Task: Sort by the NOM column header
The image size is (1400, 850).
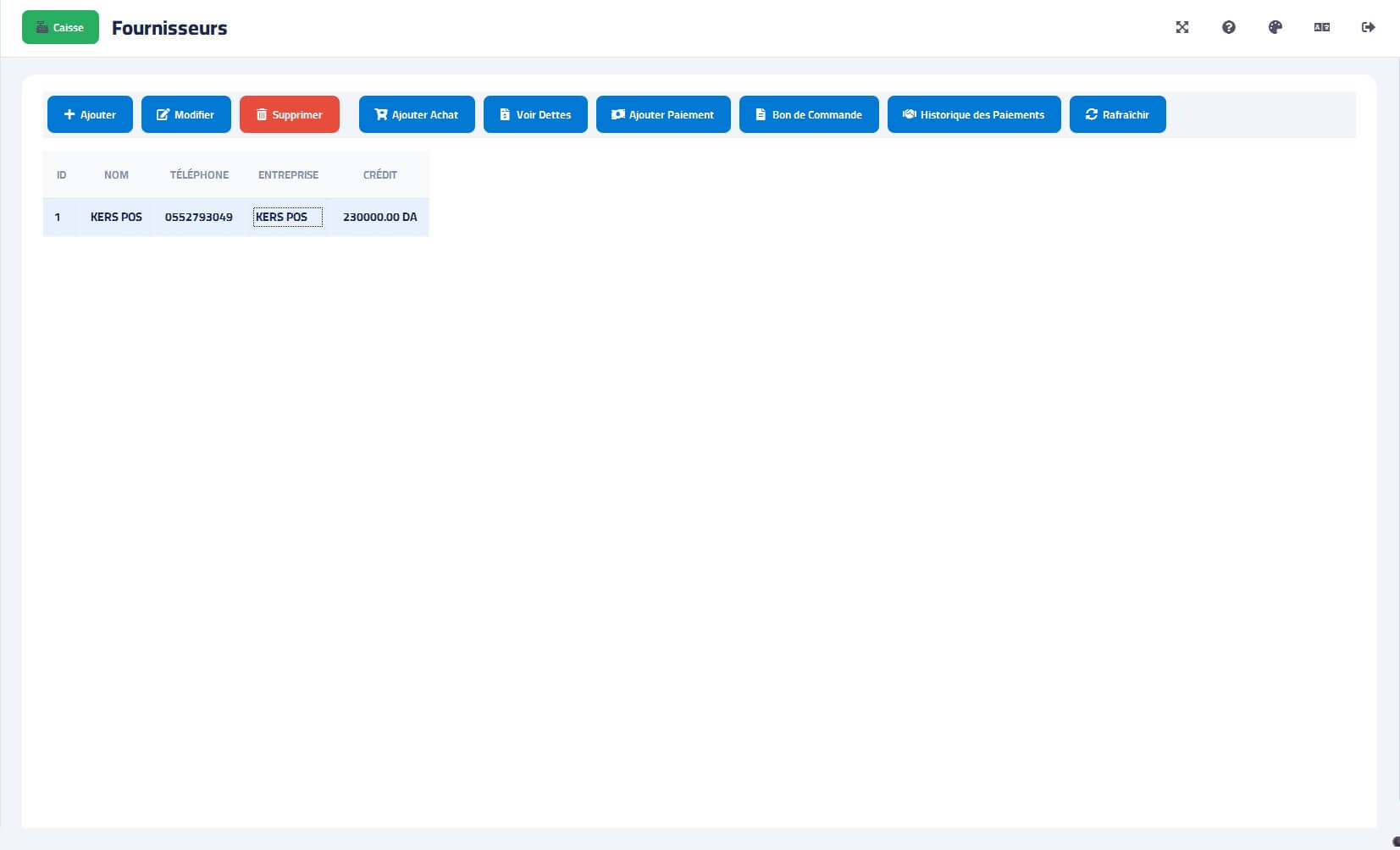Action: pyautogui.click(x=116, y=174)
